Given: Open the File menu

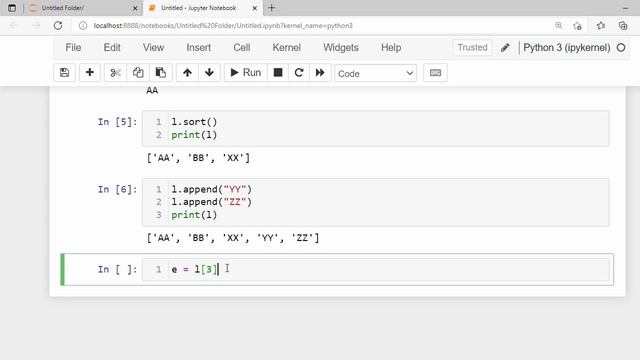Looking at the screenshot, I should 73,47.
